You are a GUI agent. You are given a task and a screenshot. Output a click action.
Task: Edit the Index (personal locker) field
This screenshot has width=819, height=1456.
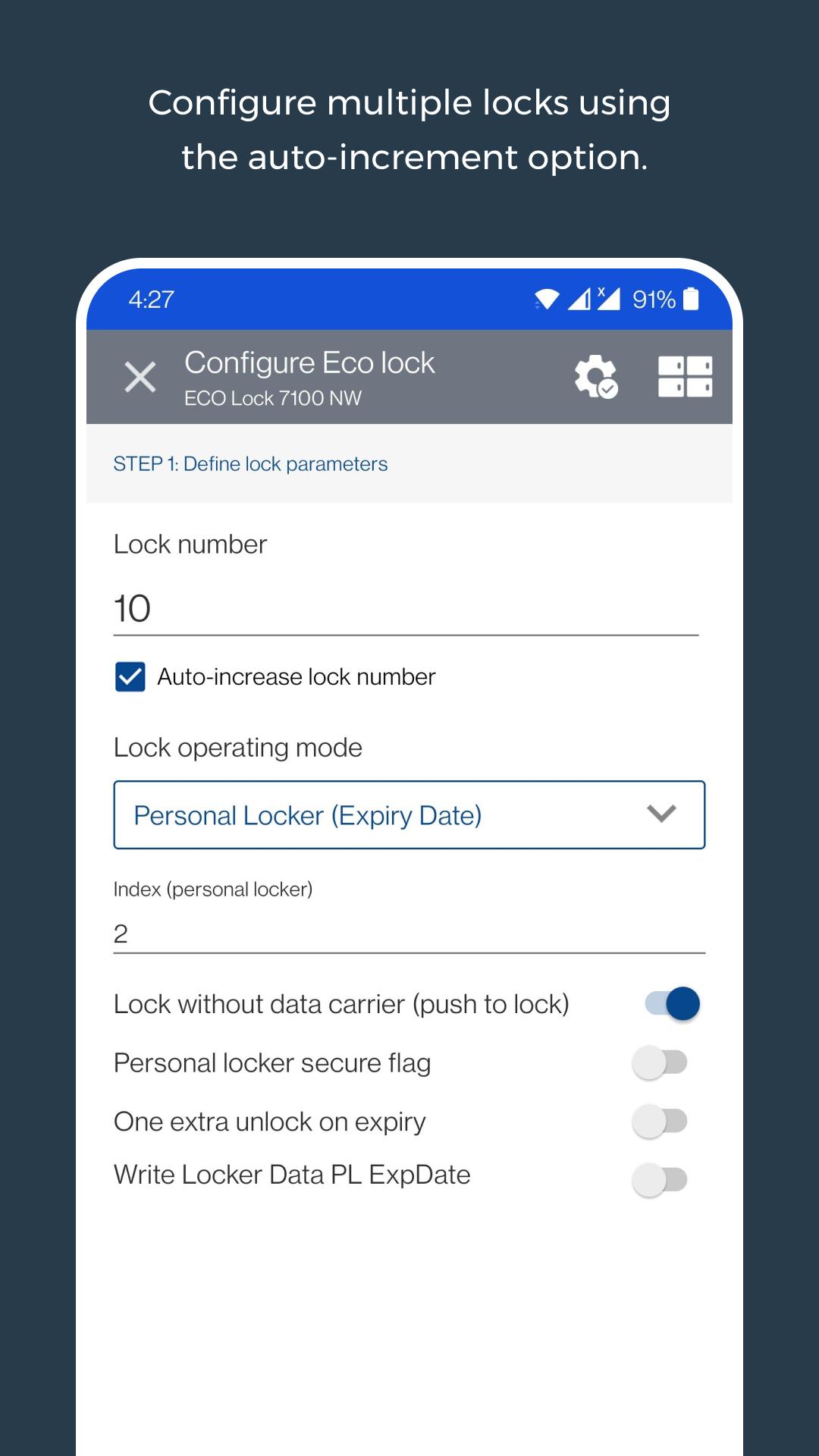[x=409, y=934]
